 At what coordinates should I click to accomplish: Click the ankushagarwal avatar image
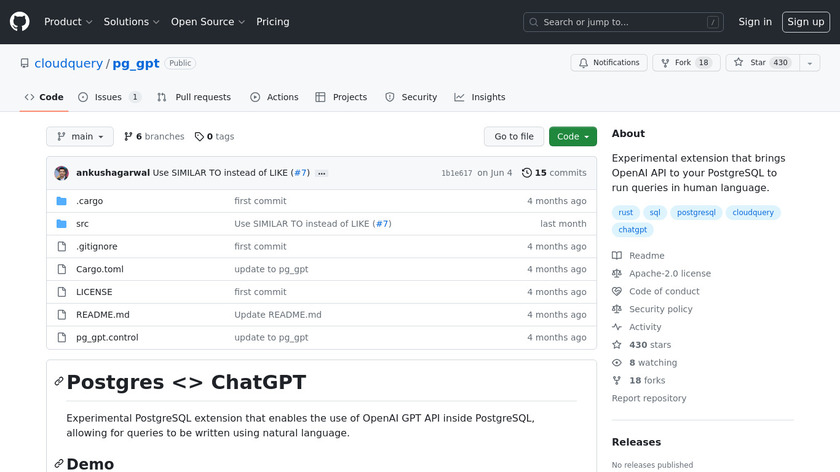62,173
